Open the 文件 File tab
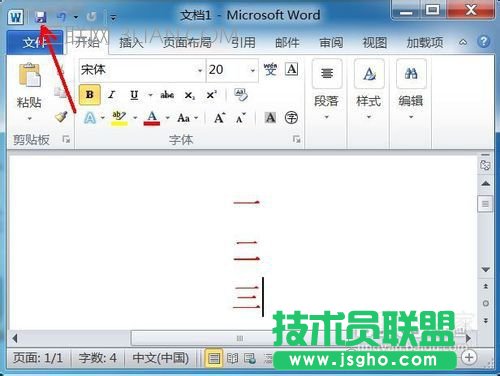The image size is (500, 376). pos(35,42)
